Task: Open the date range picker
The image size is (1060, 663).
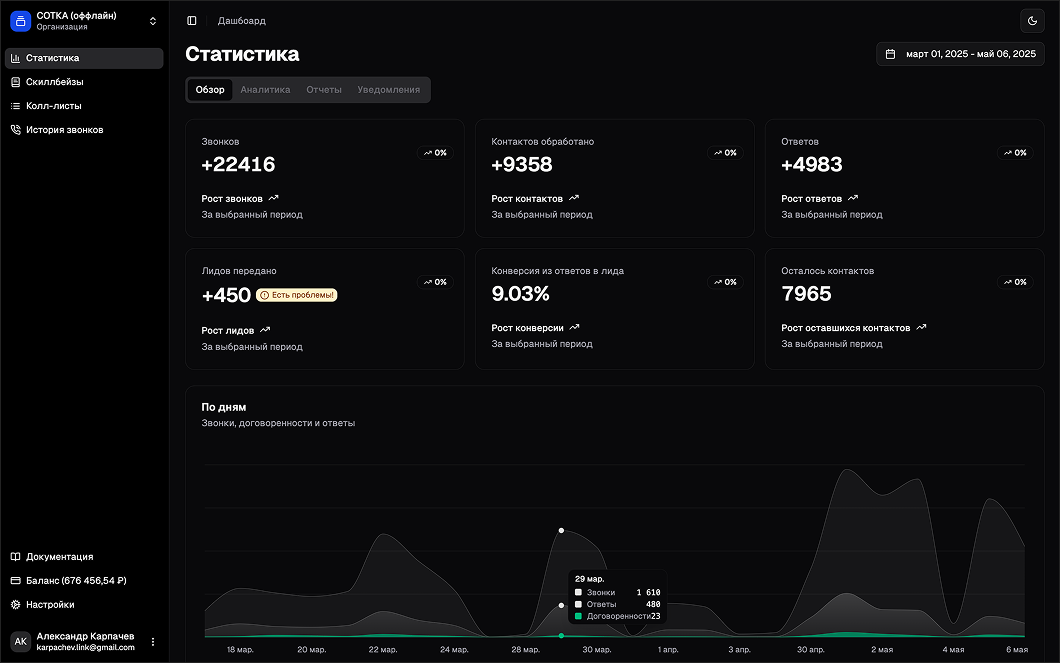Action: [960, 54]
